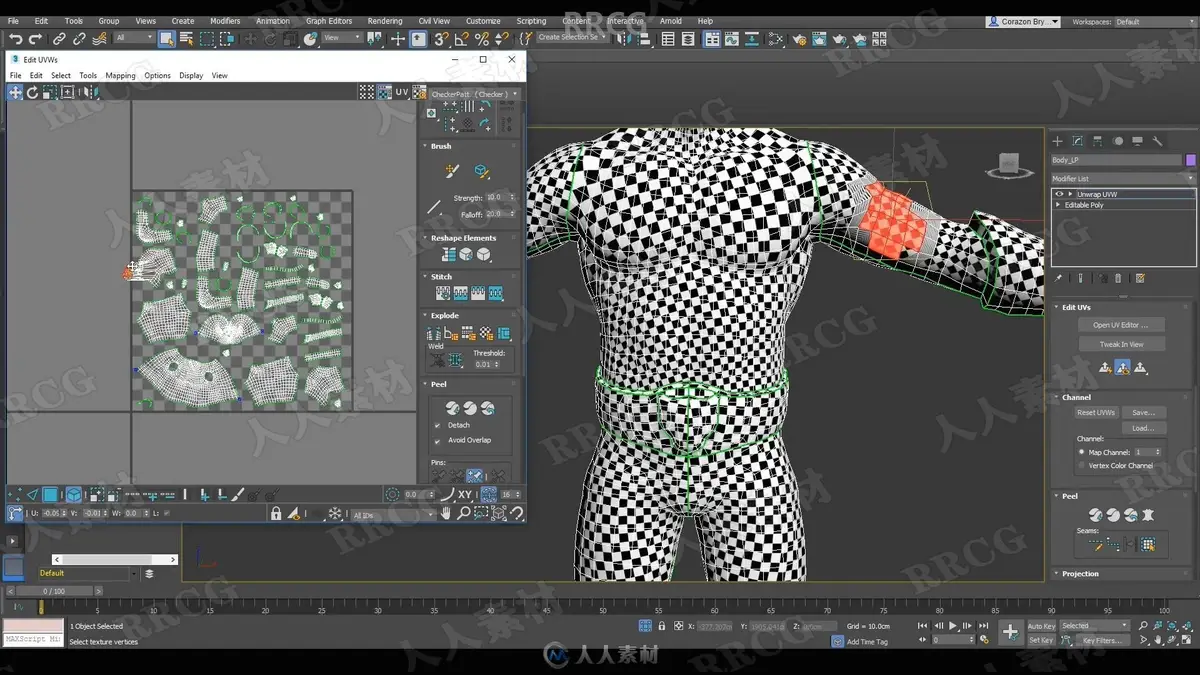1200x675 pixels.
Task: Click Tweak In View button
Action: [1121, 344]
